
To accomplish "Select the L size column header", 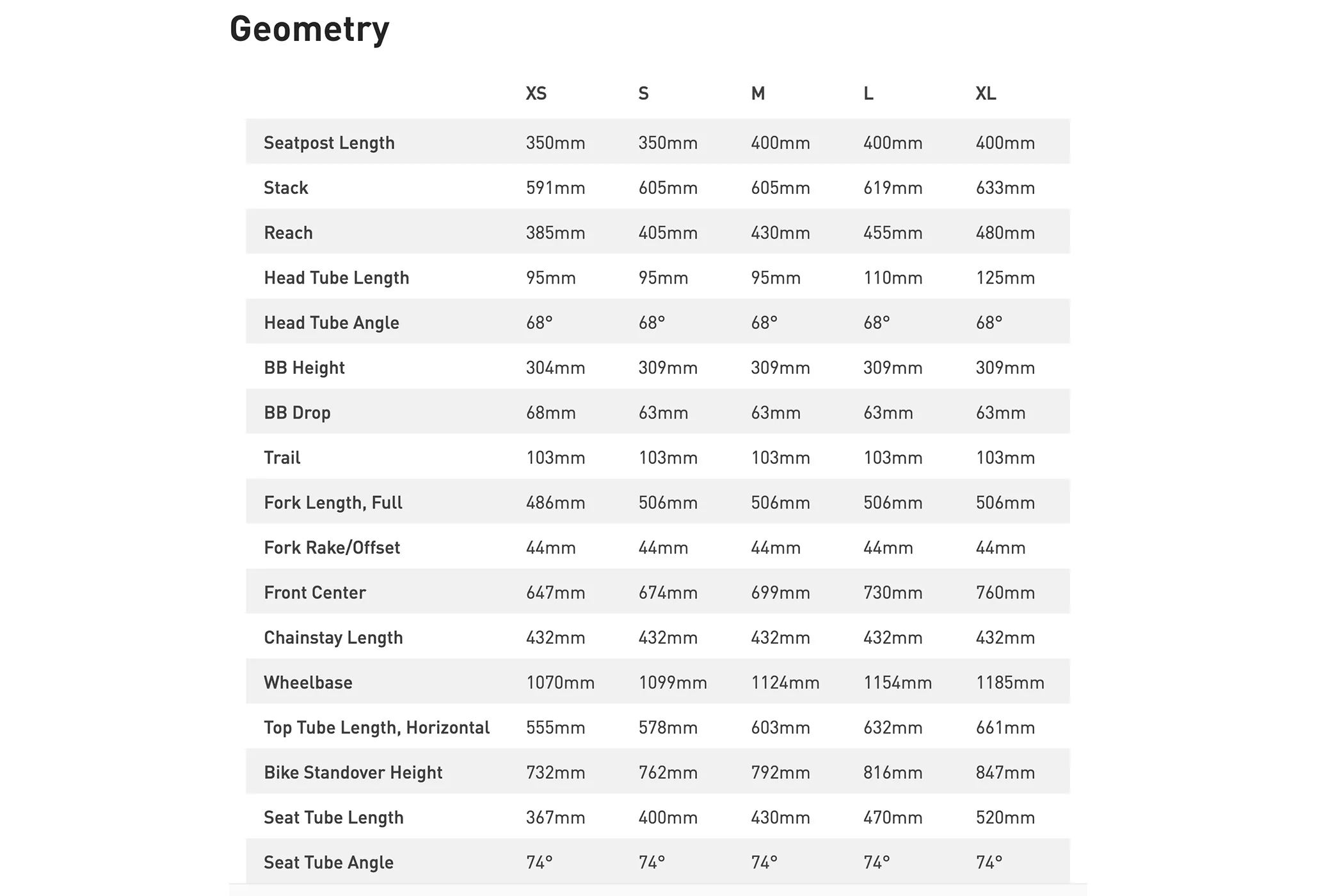I will (x=868, y=93).
